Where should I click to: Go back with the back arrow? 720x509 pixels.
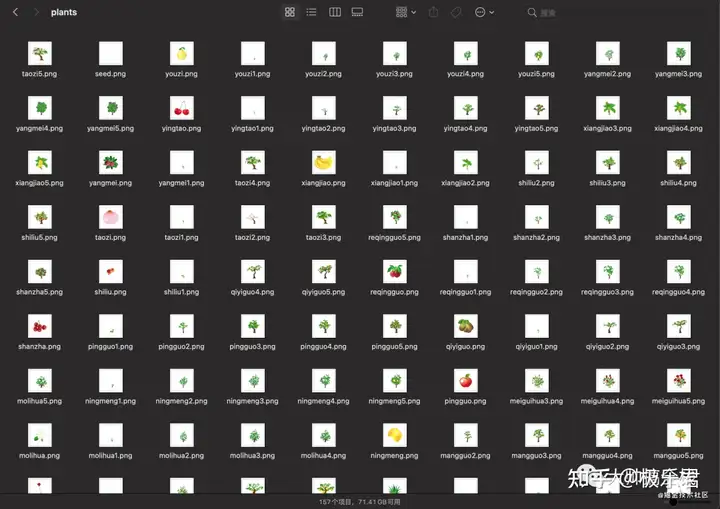[x=15, y=12]
